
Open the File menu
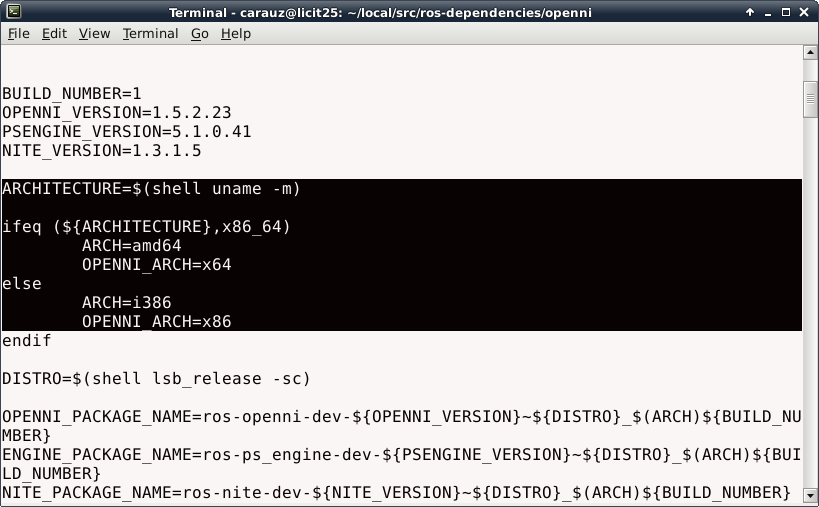[19, 33]
